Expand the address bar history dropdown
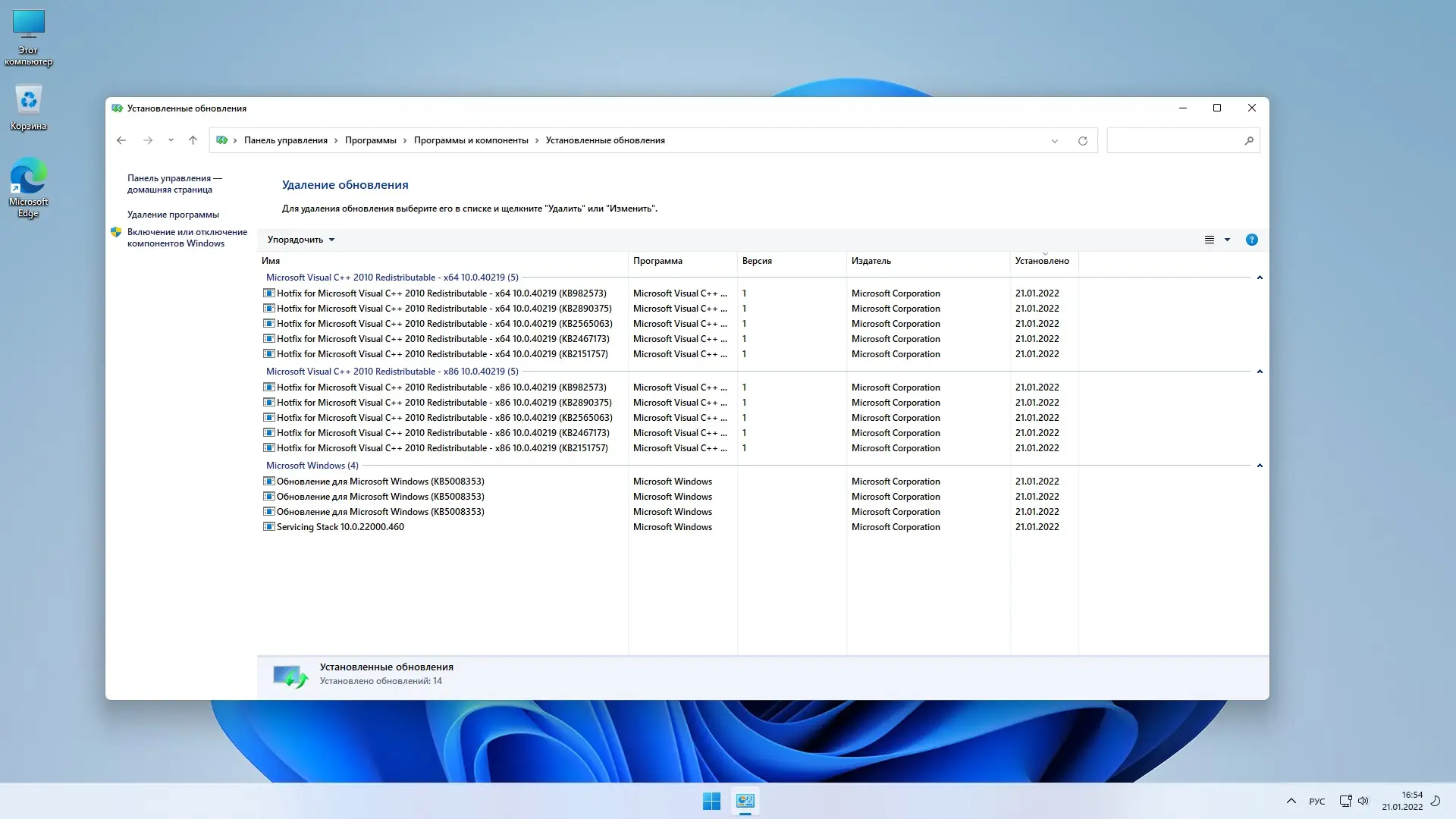The height and width of the screenshot is (819, 1456). pyautogui.click(x=1054, y=141)
